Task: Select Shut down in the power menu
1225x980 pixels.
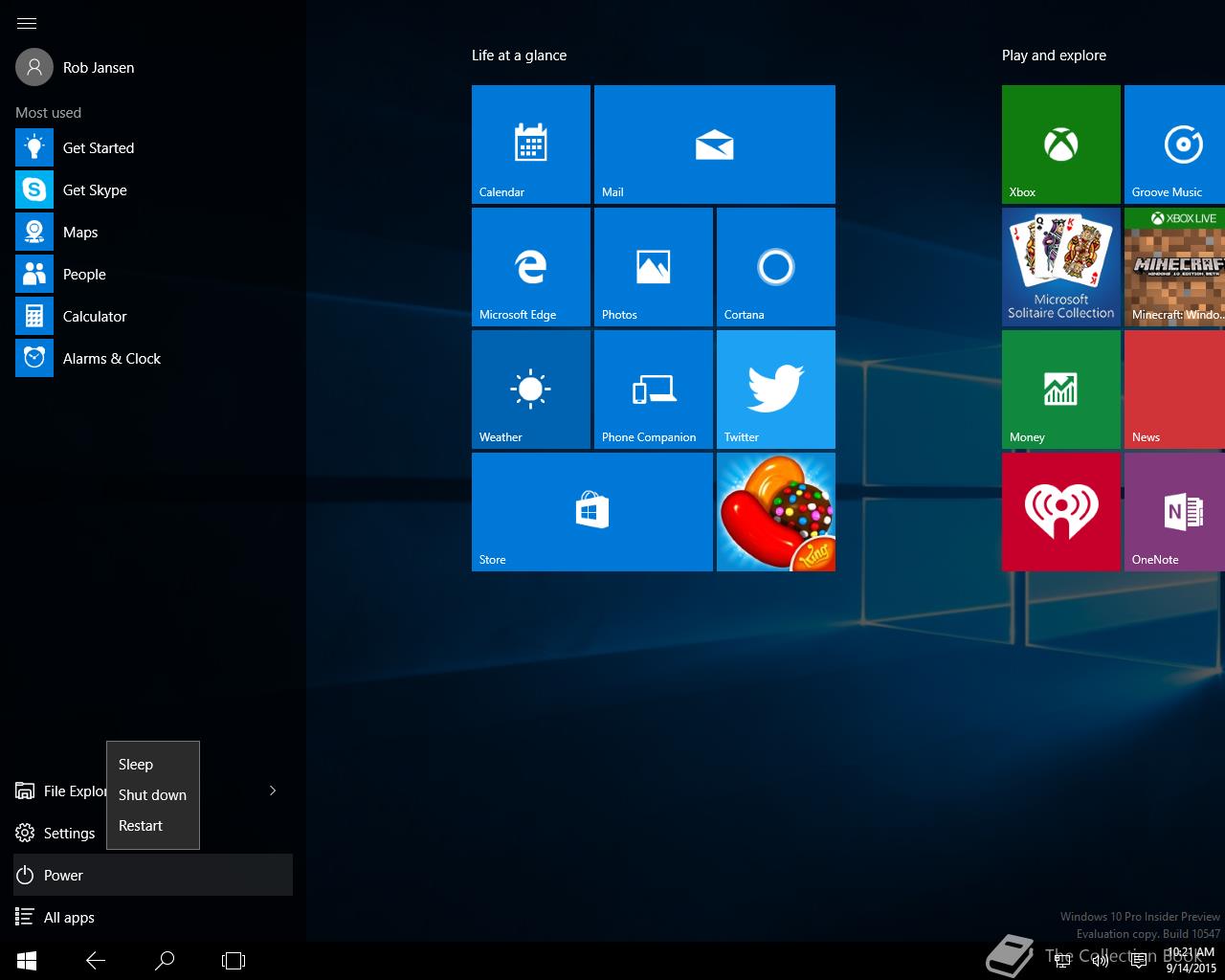Action: [x=153, y=794]
